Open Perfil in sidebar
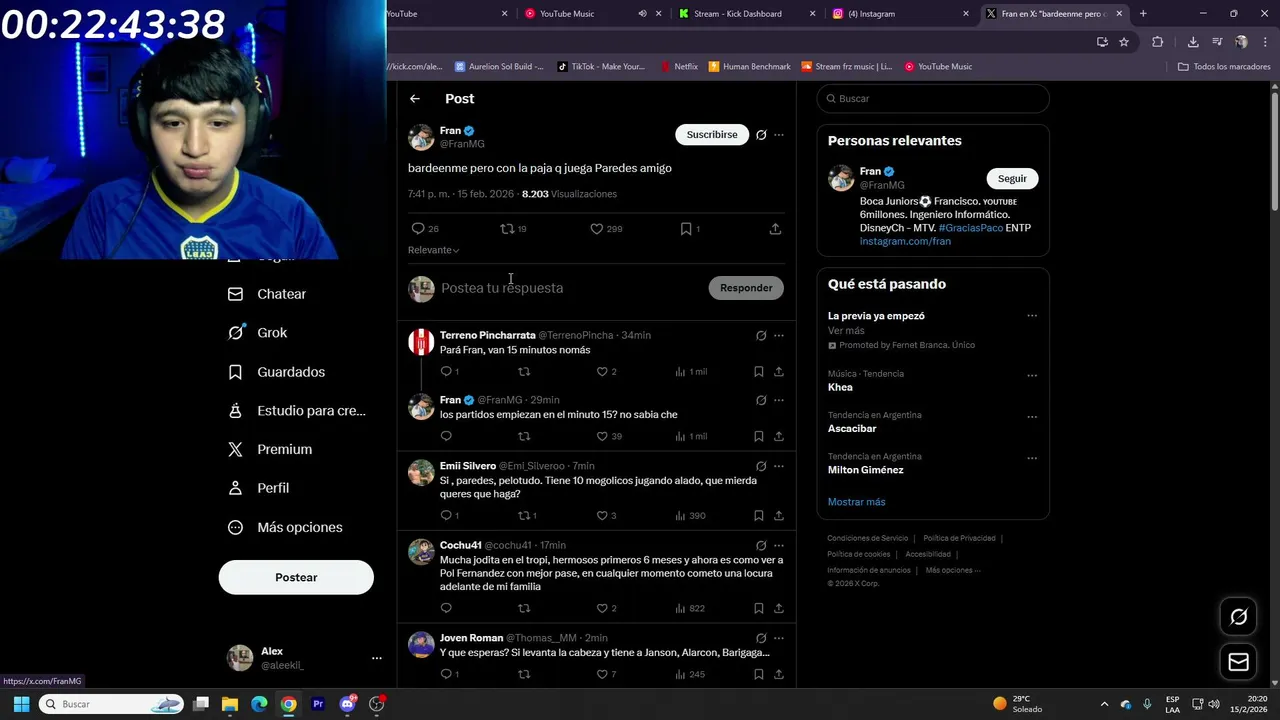This screenshot has width=1280, height=720. 258,488
